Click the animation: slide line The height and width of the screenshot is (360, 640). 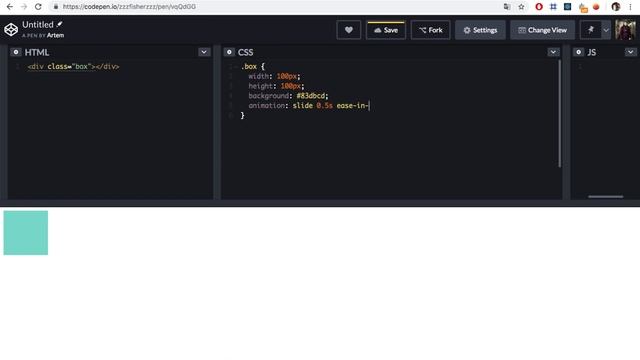[308, 106]
